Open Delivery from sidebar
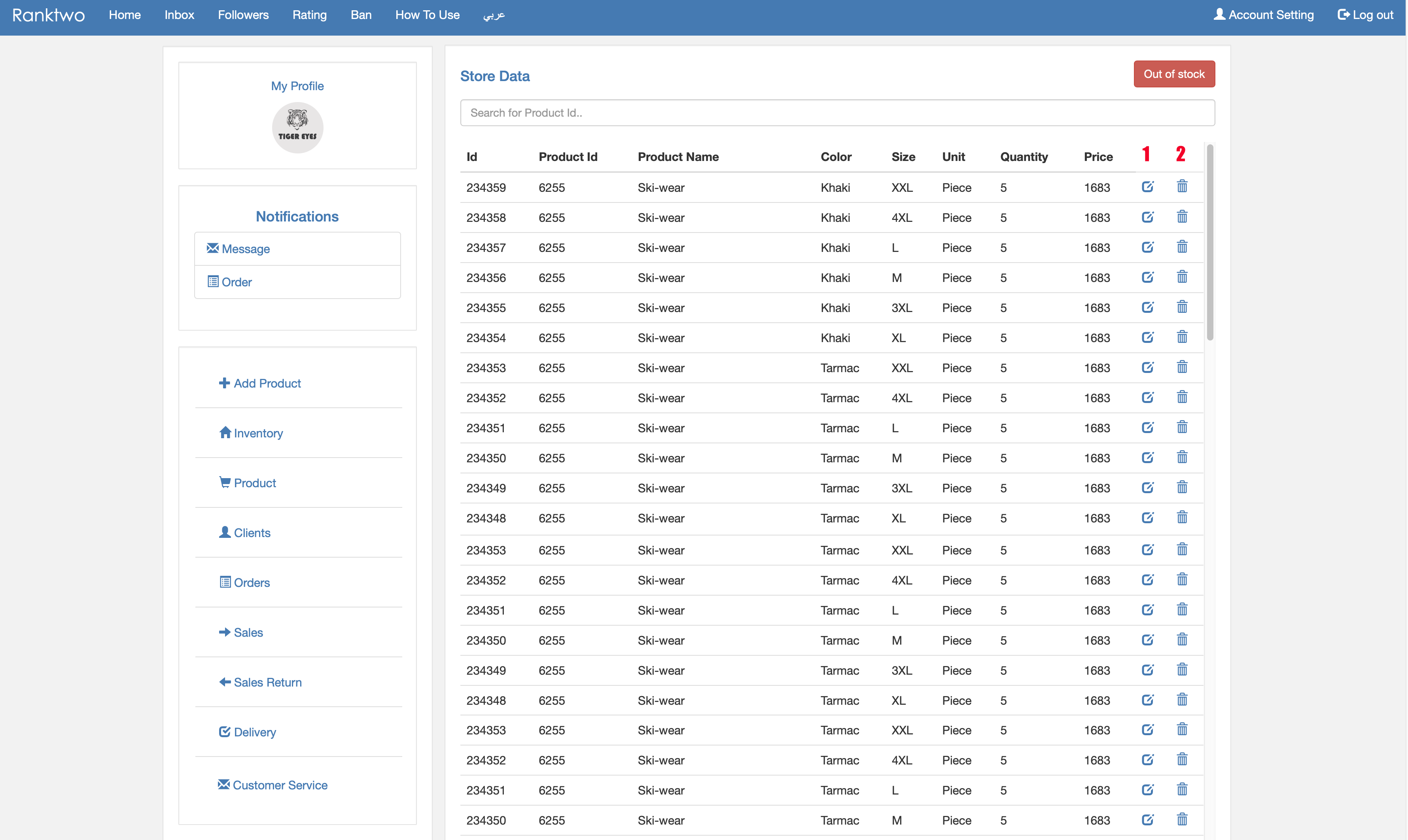This screenshot has width=1408, height=840. coord(247,732)
